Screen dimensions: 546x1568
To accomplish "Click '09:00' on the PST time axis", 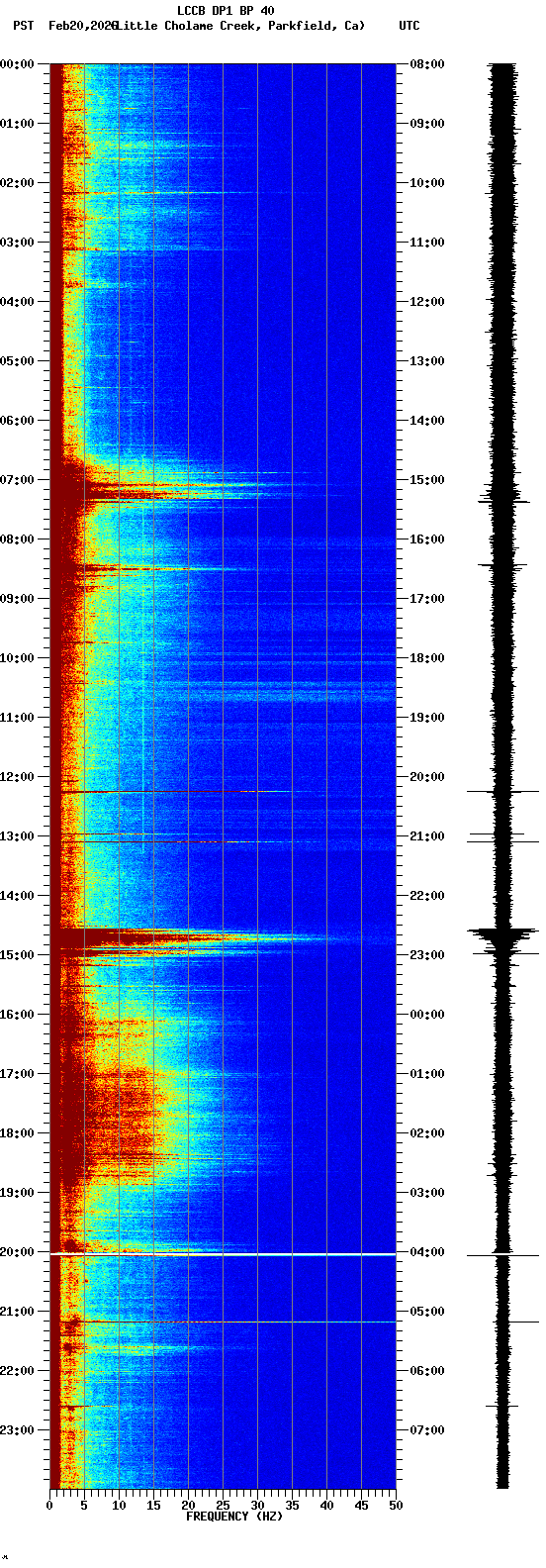I will [18, 599].
